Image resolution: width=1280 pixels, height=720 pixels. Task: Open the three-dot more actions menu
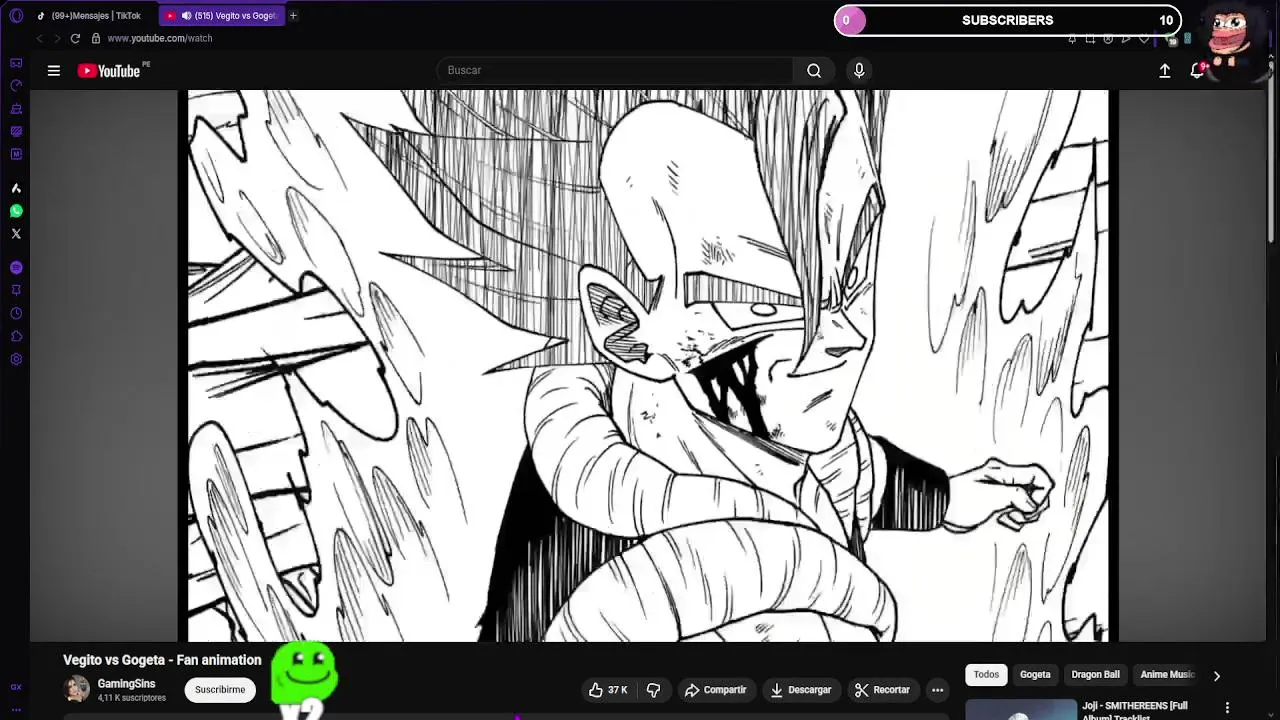click(x=937, y=689)
